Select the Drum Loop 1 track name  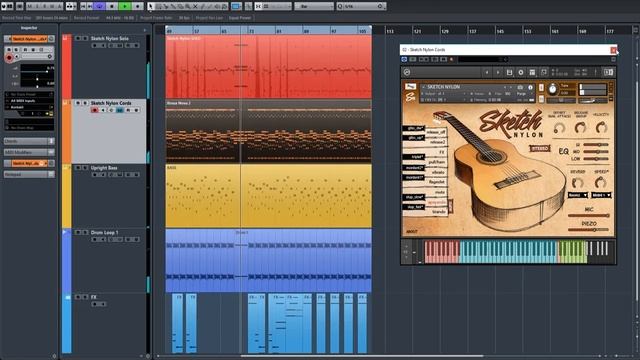[104, 232]
